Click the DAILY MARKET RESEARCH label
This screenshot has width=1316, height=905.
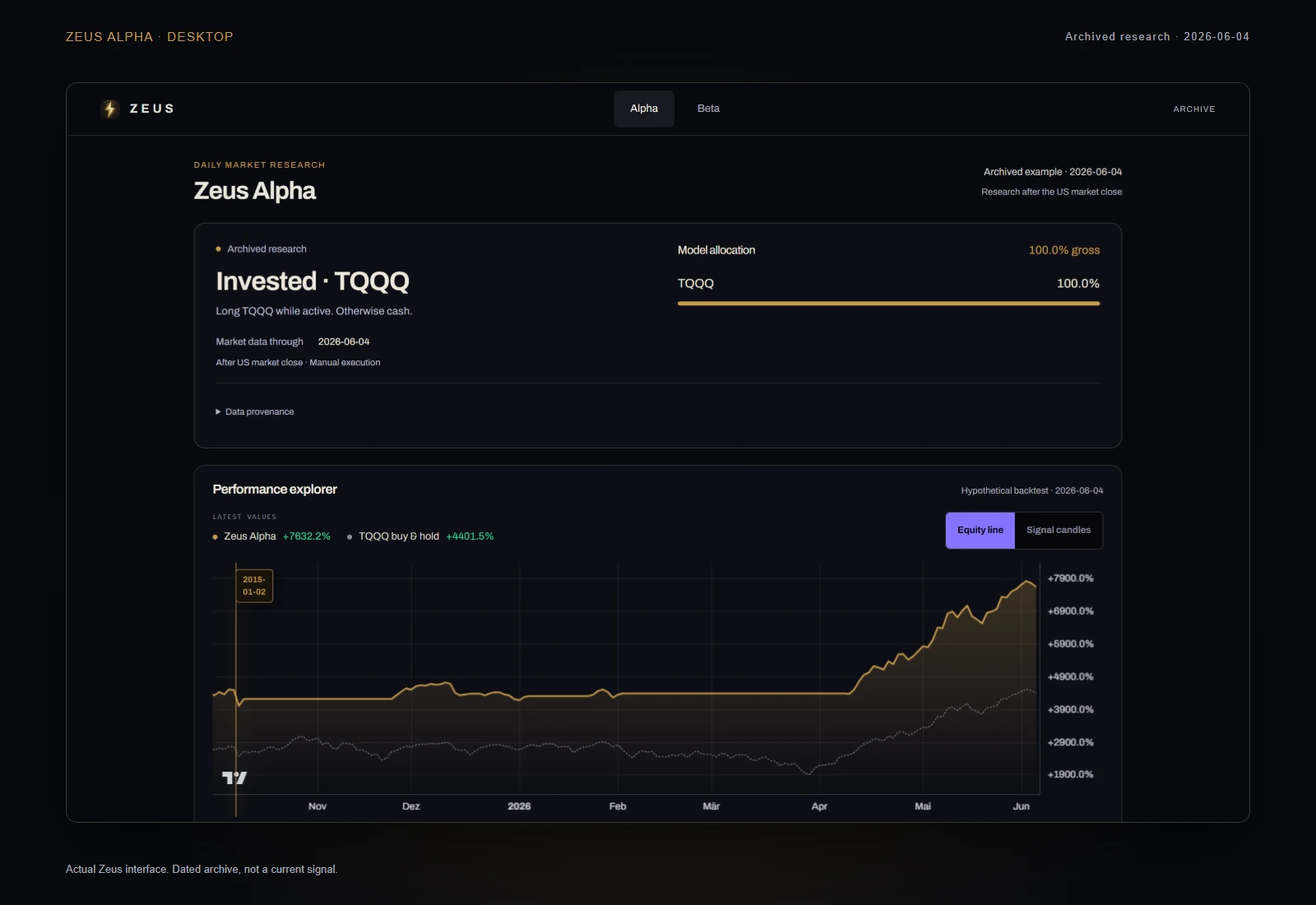click(x=259, y=165)
